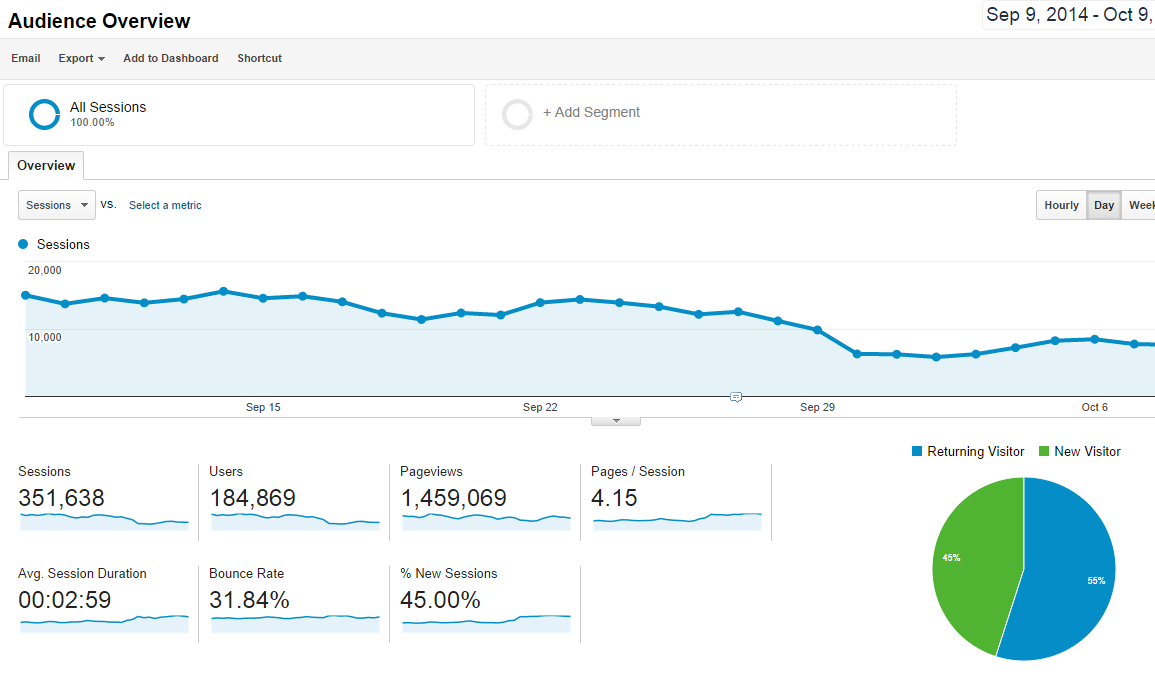Click the Sep 15 axis label
Image resolution: width=1155 pixels, height=690 pixels.
click(x=263, y=407)
